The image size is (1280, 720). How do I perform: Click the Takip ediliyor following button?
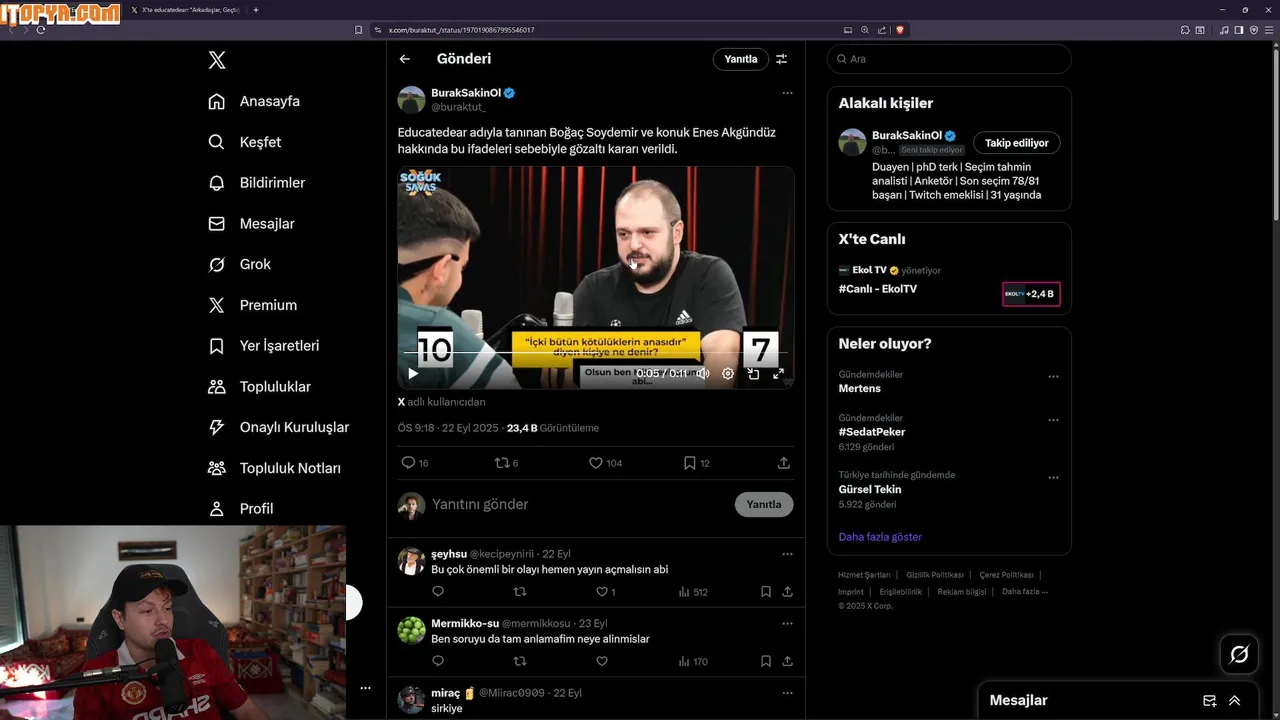pyautogui.click(x=1017, y=143)
